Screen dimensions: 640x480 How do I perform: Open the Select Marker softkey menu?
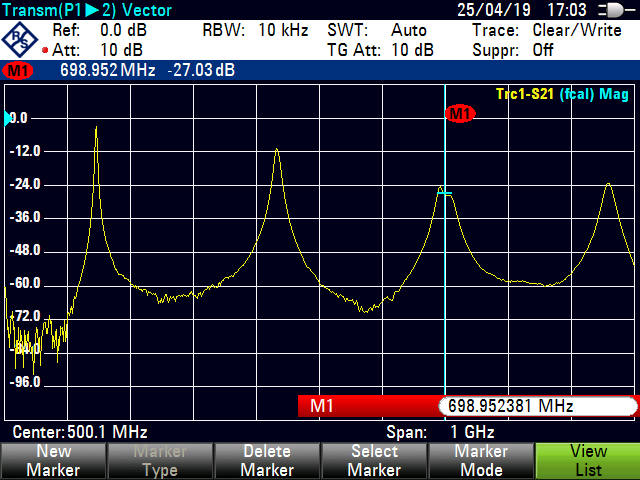[373, 461]
